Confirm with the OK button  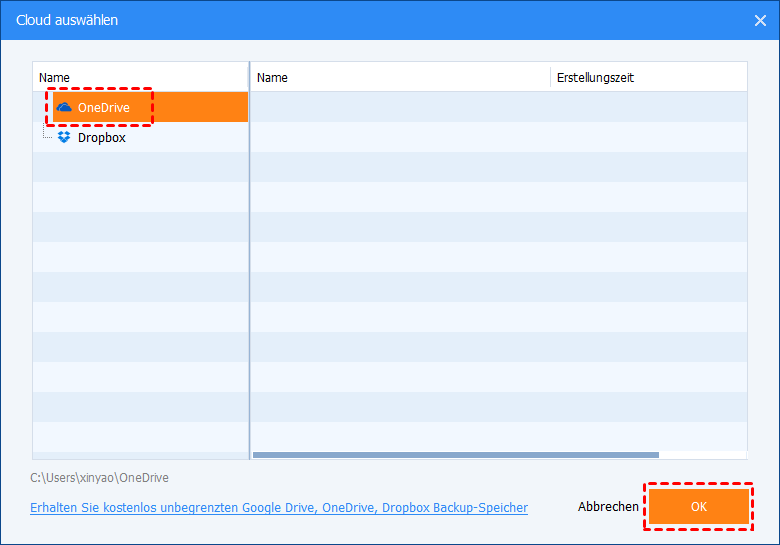pos(698,506)
